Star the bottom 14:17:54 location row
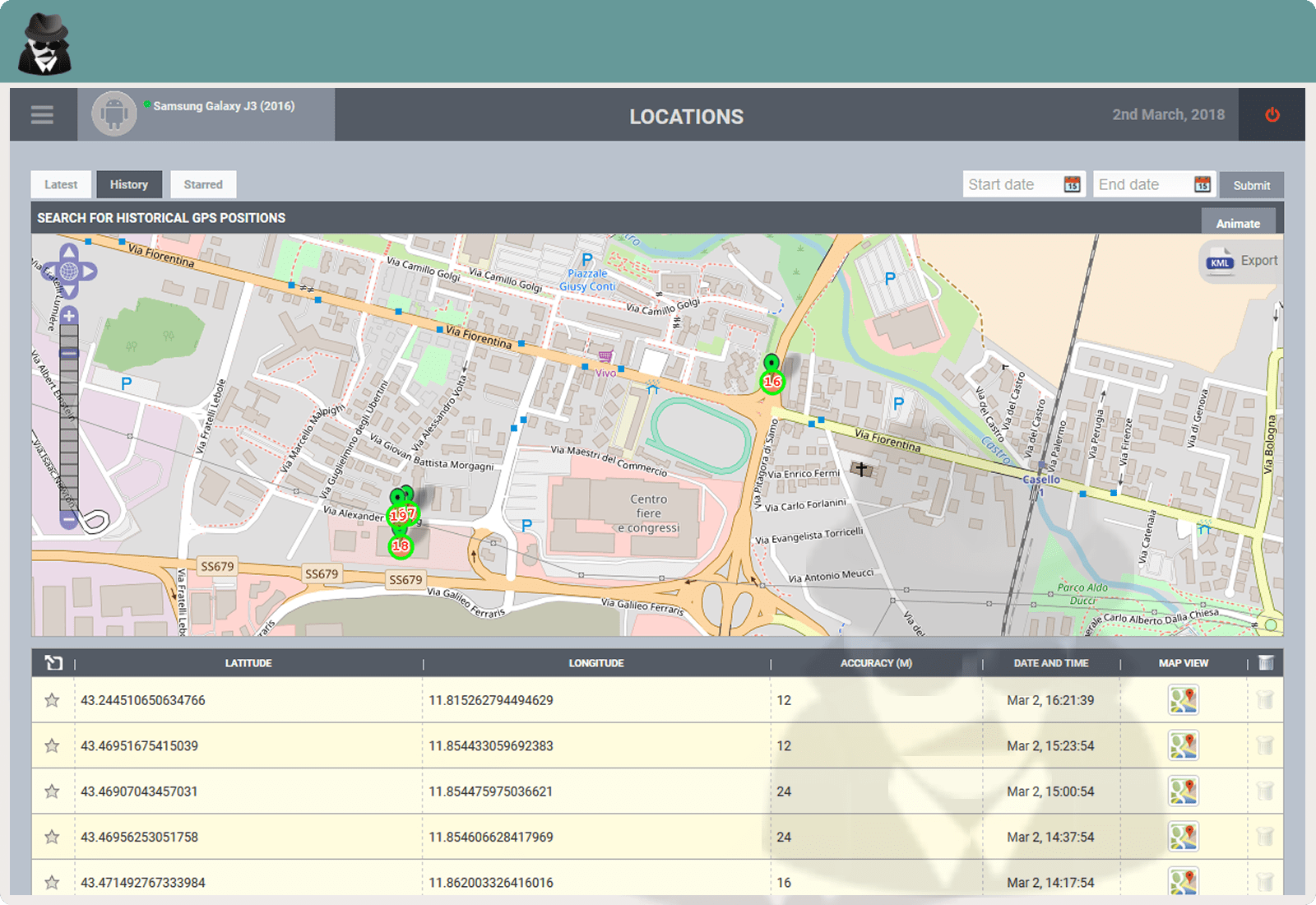1316x905 pixels. [x=52, y=882]
